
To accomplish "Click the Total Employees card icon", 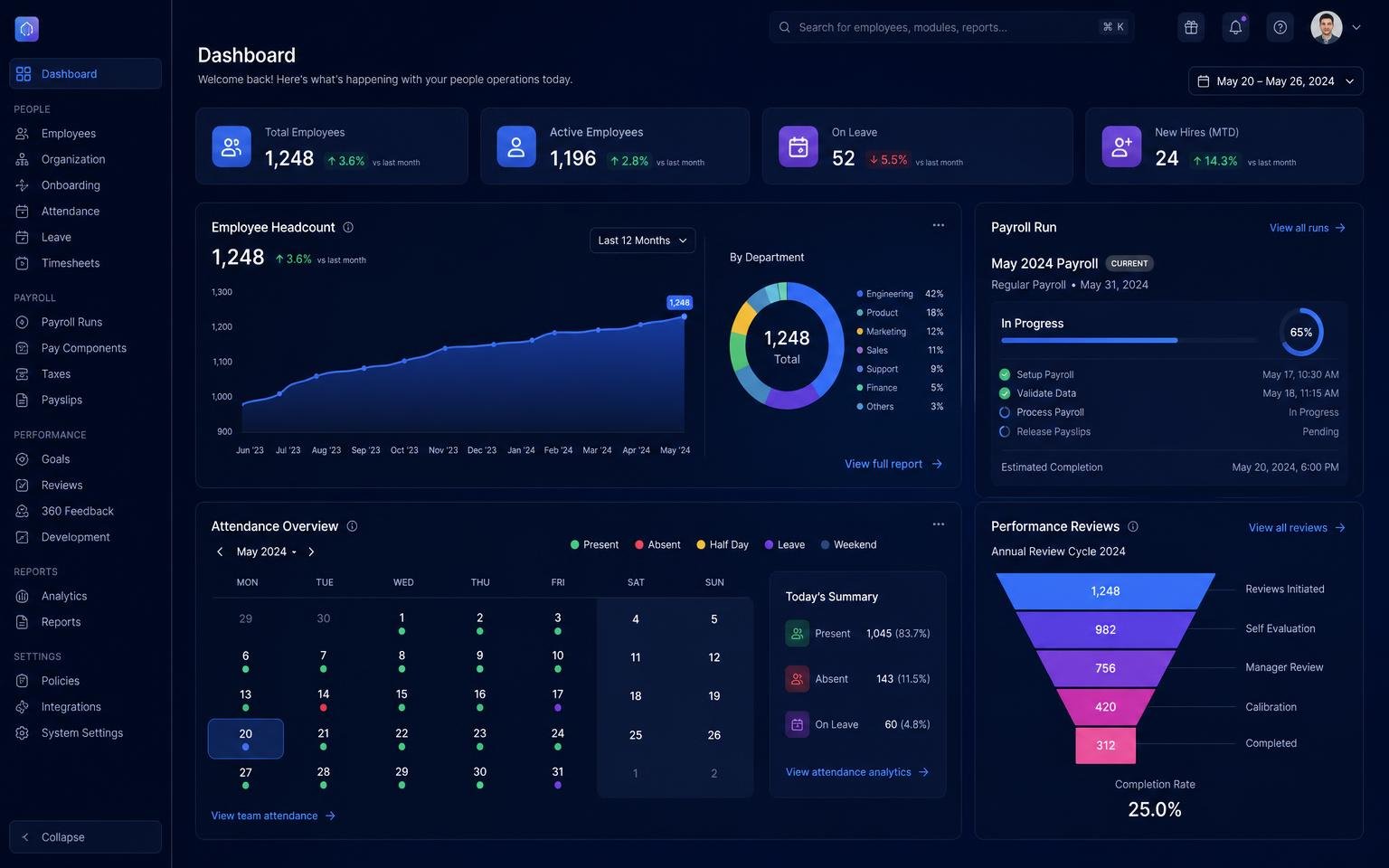I will (x=231, y=146).
